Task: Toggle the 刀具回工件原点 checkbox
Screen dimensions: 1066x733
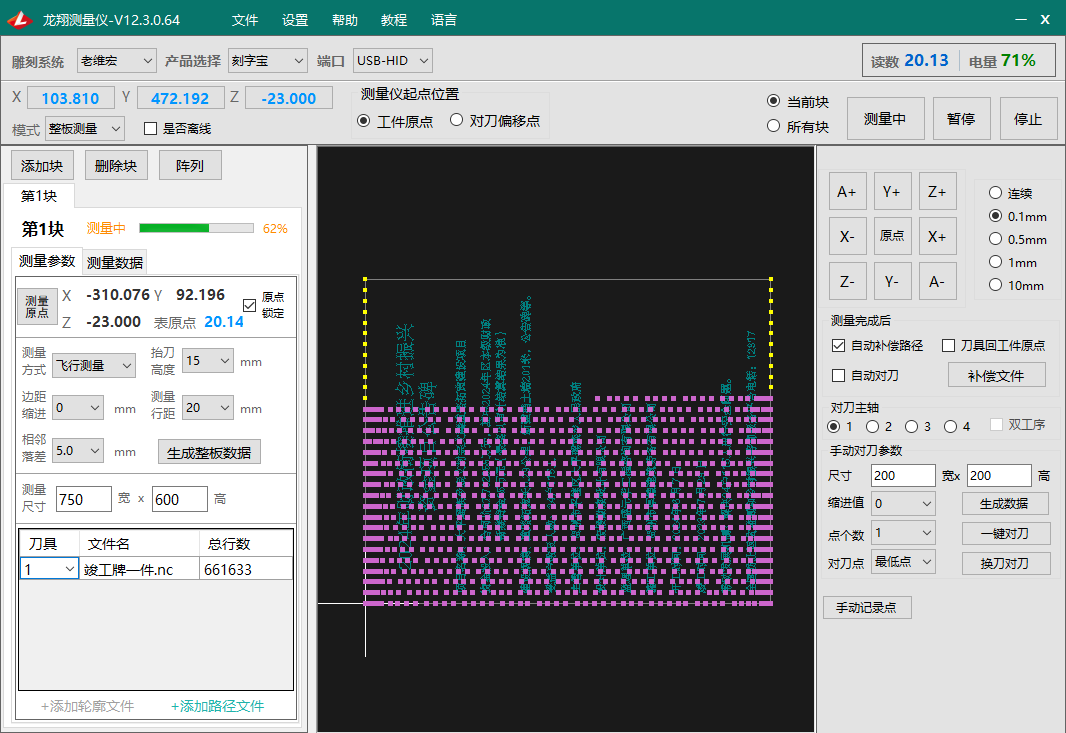Action: click(x=948, y=345)
